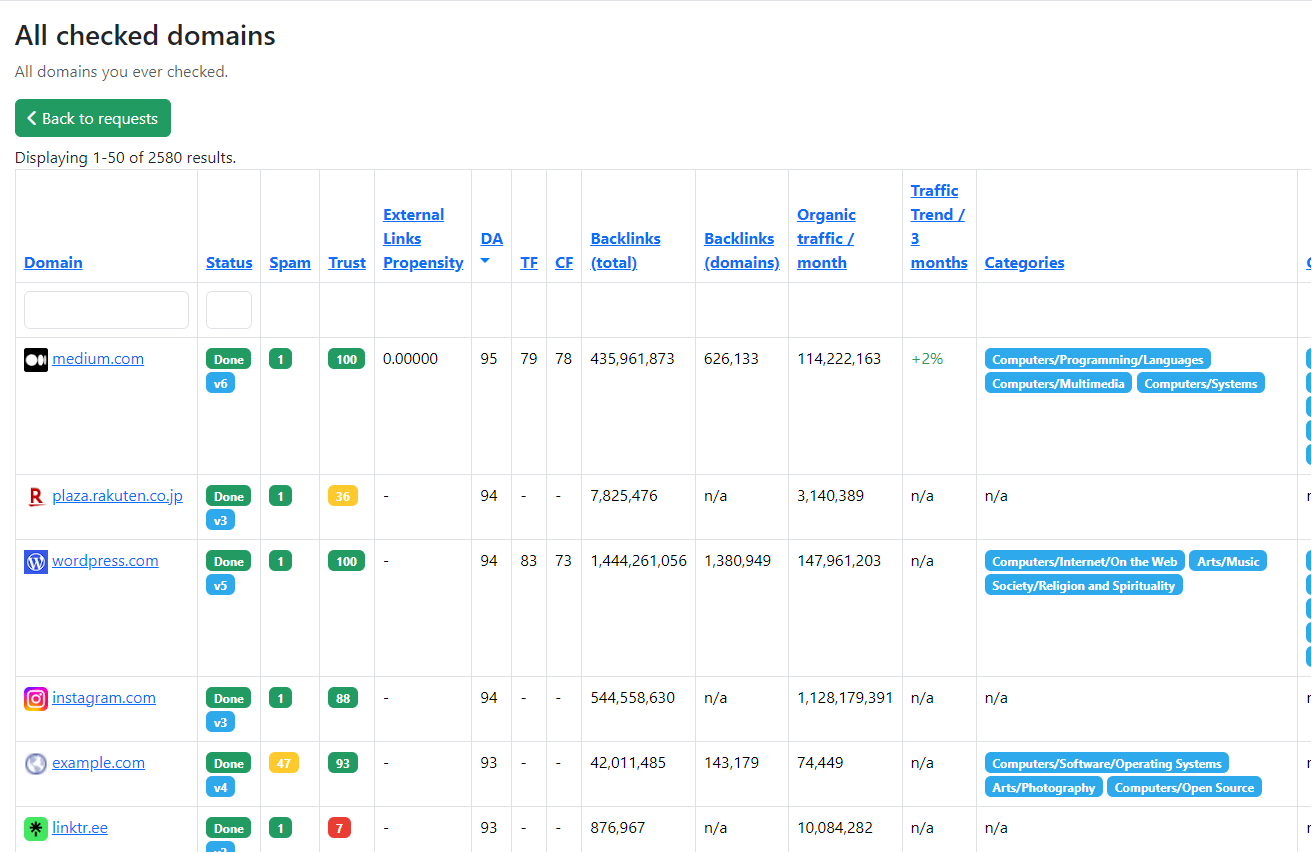Image resolution: width=1312 pixels, height=853 pixels.
Task: Select Computers/Software/Operating Systems tag
Action: coord(1107,763)
